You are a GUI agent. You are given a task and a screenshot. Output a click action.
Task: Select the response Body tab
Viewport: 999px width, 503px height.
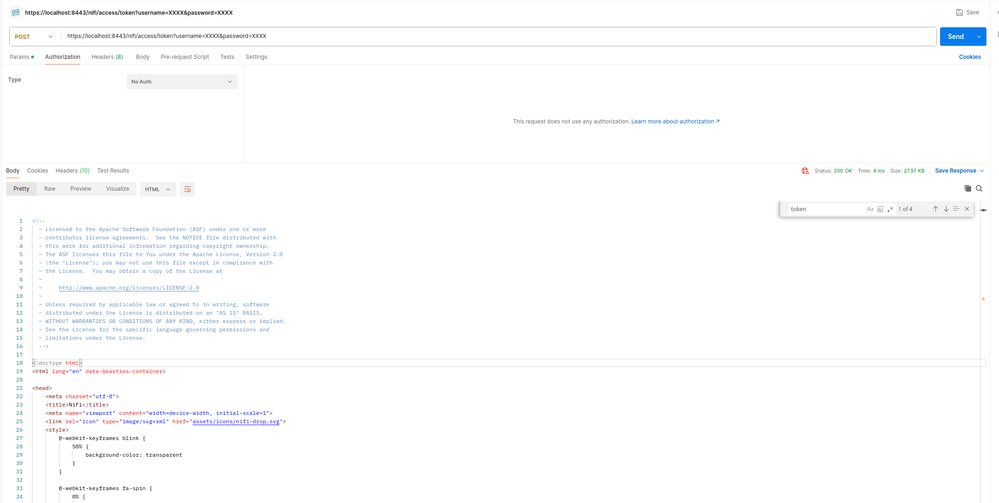click(13, 171)
